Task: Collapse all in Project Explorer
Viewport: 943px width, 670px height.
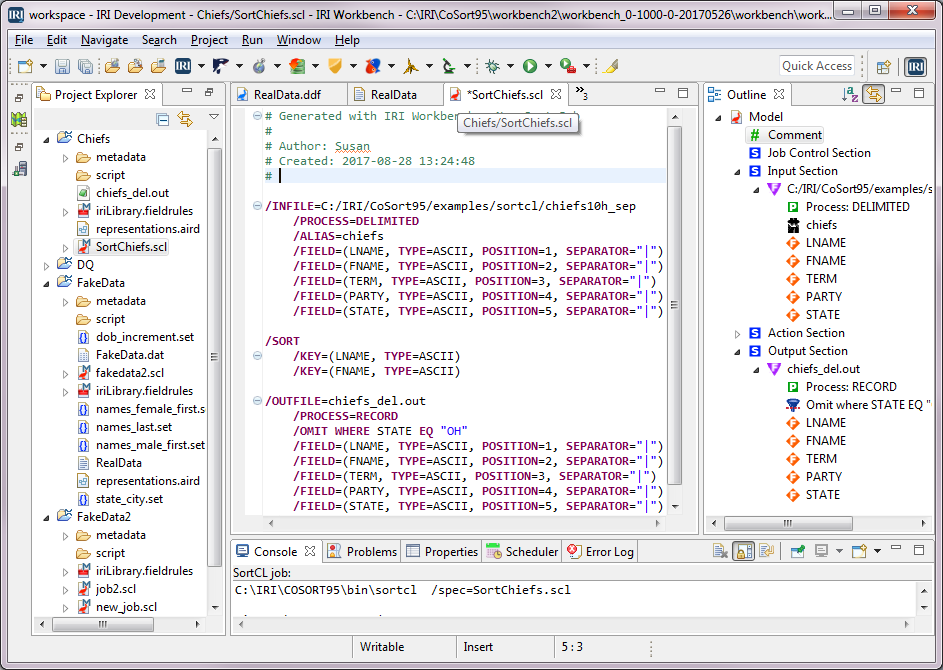Action: (x=162, y=119)
